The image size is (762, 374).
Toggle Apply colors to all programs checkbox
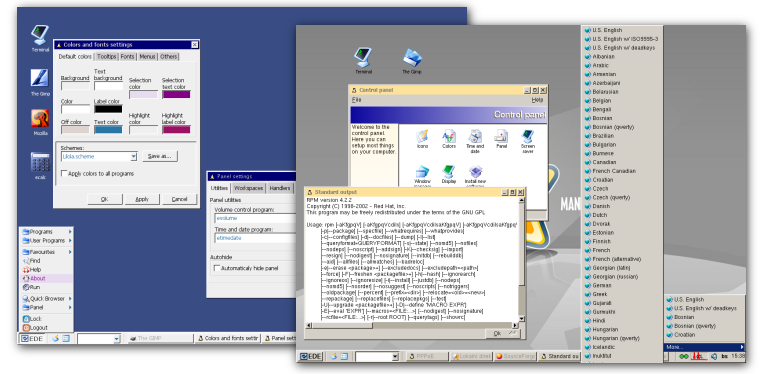point(64,173)
